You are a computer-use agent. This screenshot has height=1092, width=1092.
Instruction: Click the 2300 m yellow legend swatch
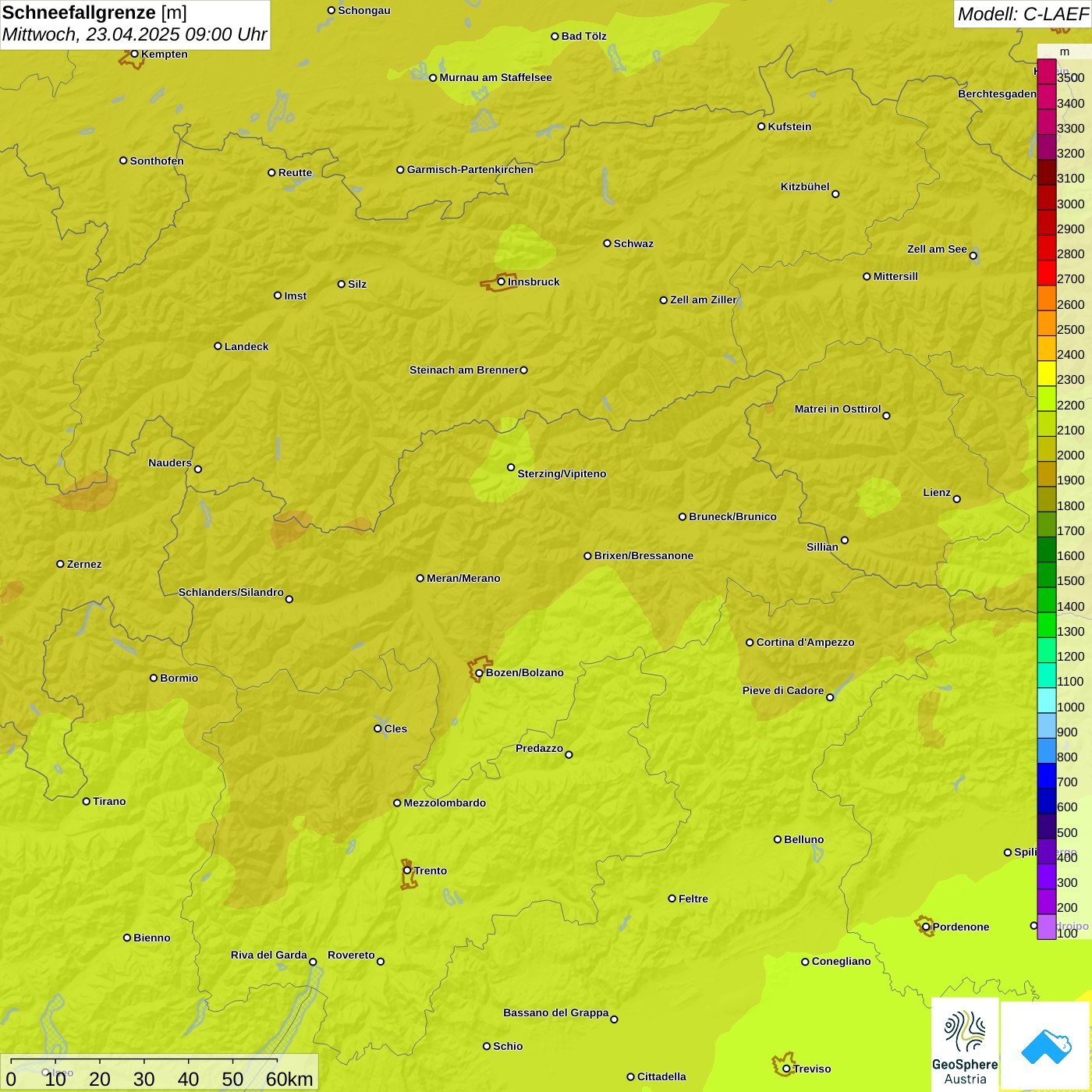tap(1047, 374)
